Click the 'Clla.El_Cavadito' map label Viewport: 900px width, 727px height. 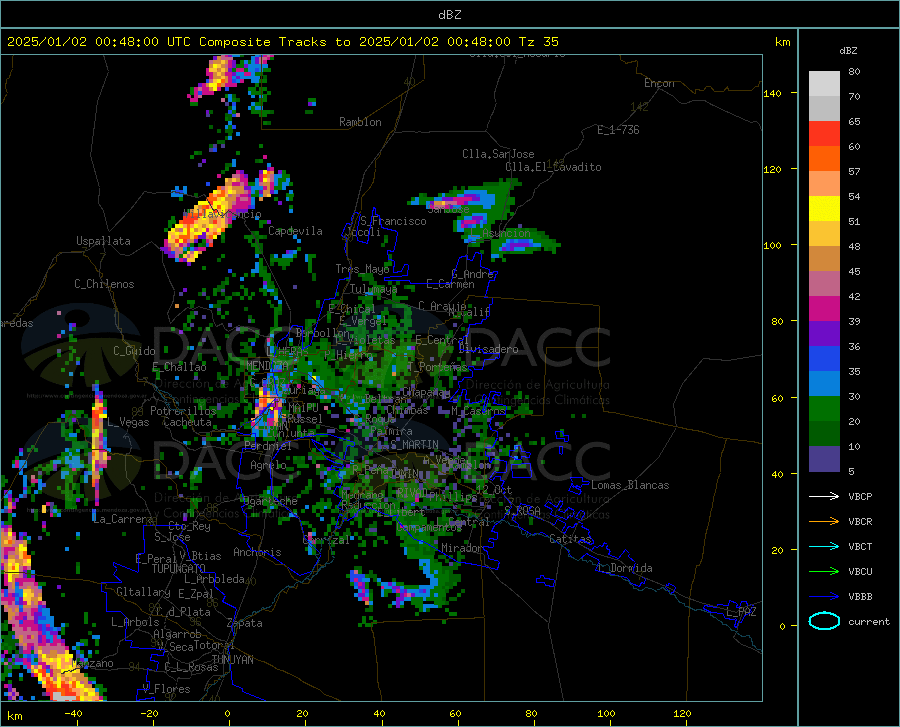pos(553,167)
